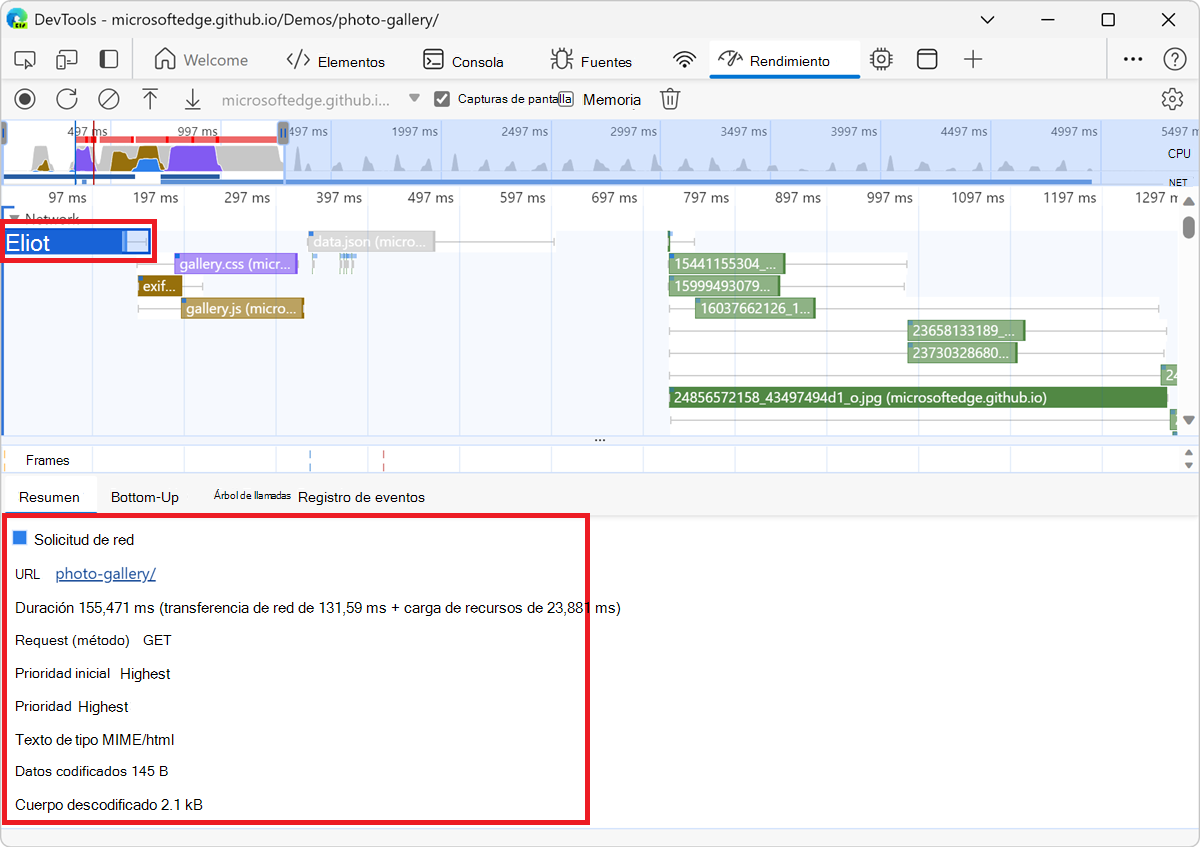Open the network conditions wifi icon tab
This screenshot has width=1200, height=847.
click(684, 60)
